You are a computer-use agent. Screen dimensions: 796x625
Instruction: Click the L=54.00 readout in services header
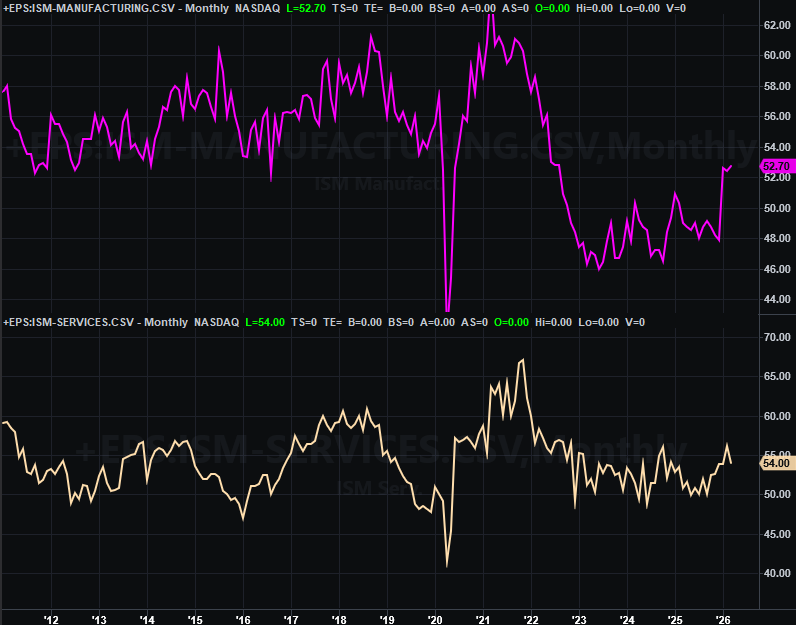(267, 322)
